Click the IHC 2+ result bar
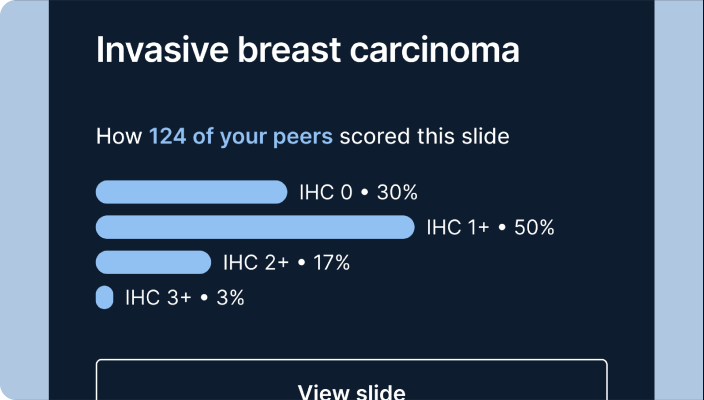The width and height of the screenshot is (704, 400). (153, 262)
